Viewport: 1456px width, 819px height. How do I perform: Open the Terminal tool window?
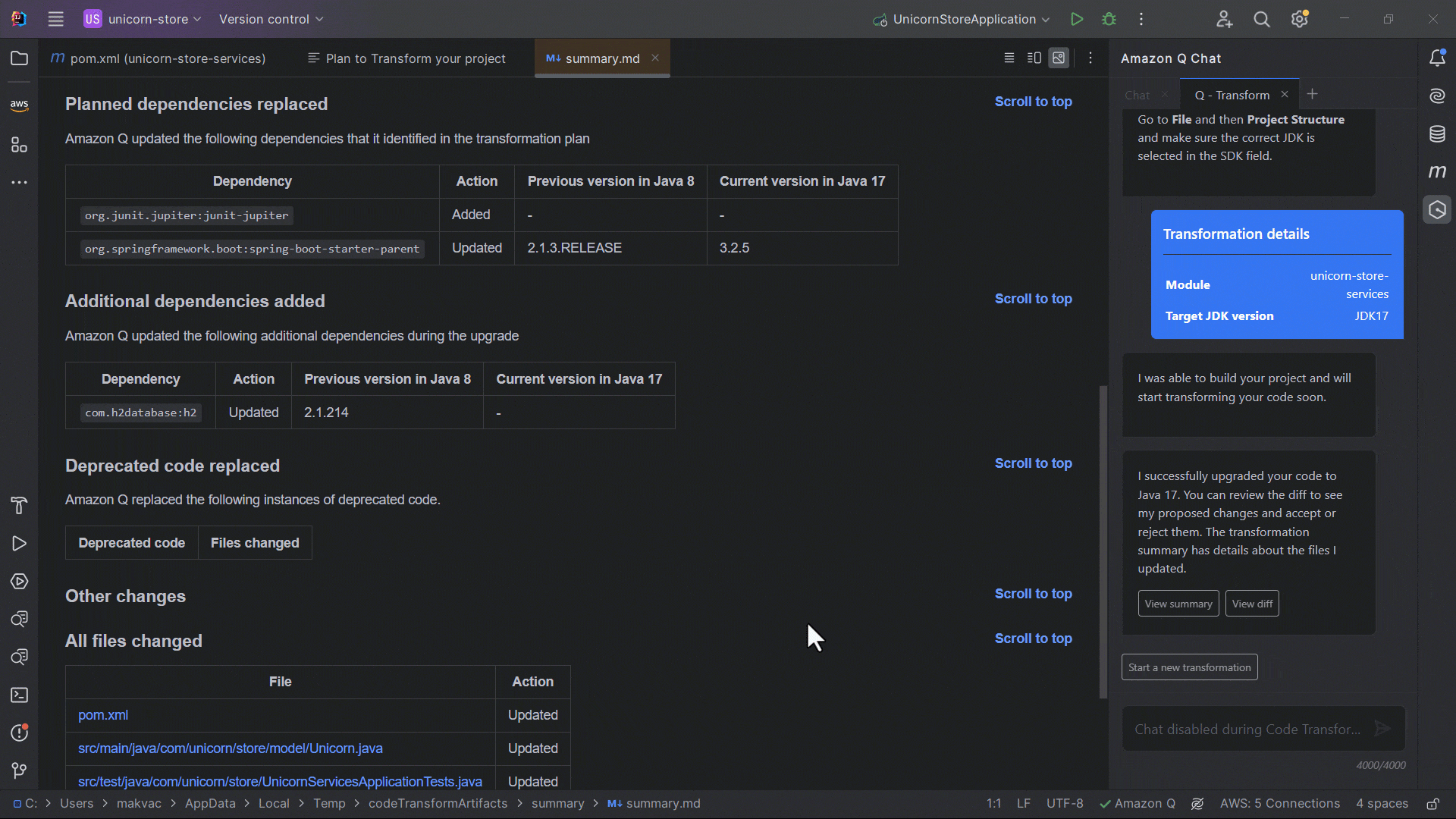tap(19, 695)
